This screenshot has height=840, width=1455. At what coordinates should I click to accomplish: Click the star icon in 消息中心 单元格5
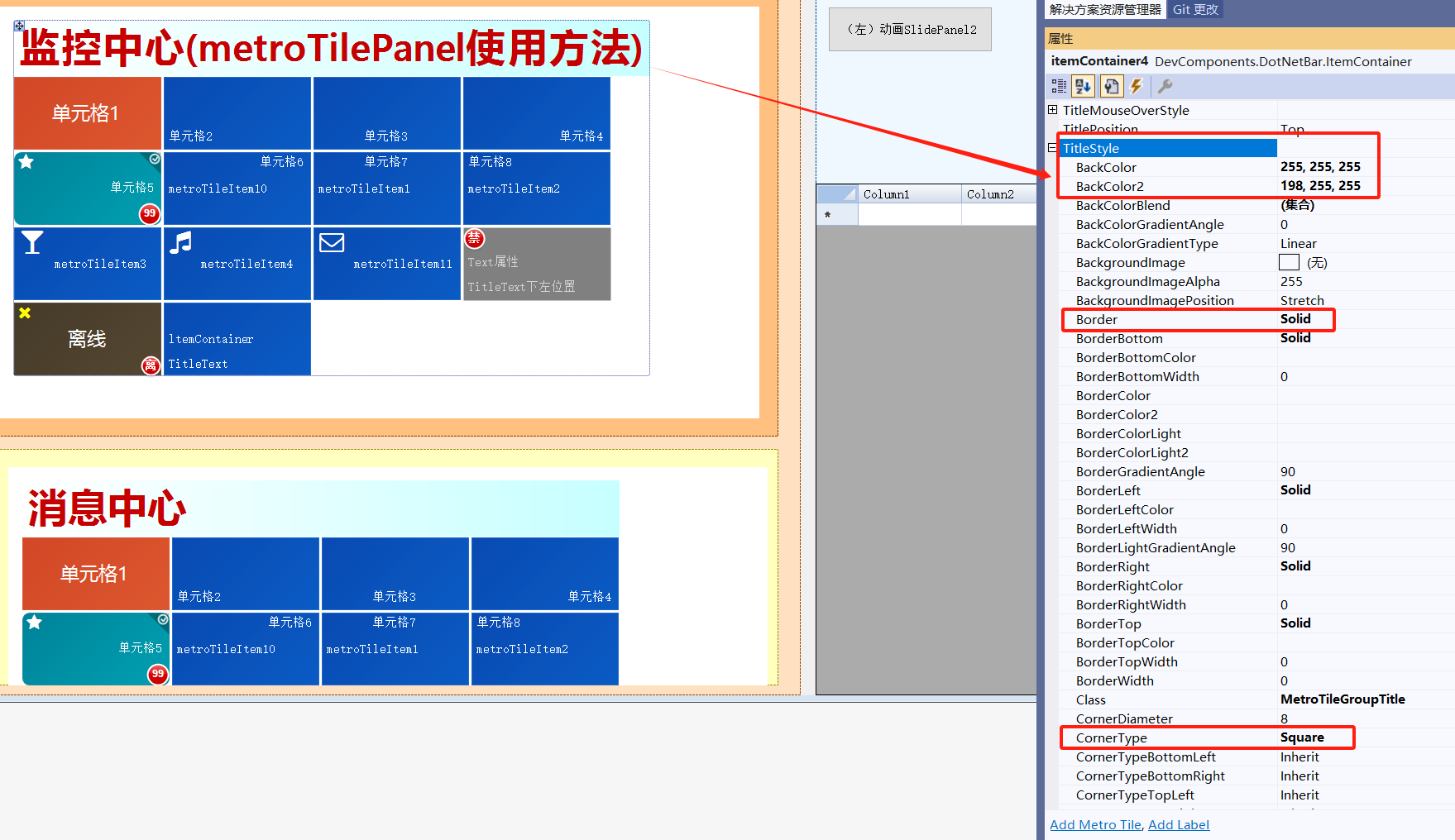(35, 623)
